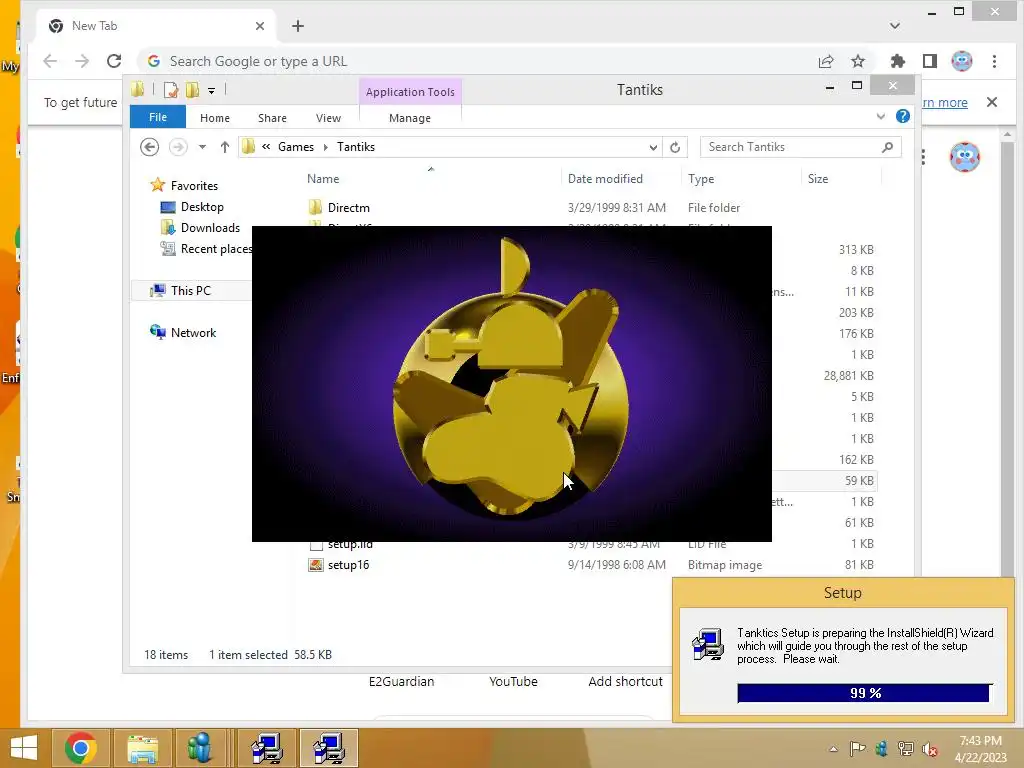Bookmark this tab with the star icon
1024x768 pixels.
point(858,61)
